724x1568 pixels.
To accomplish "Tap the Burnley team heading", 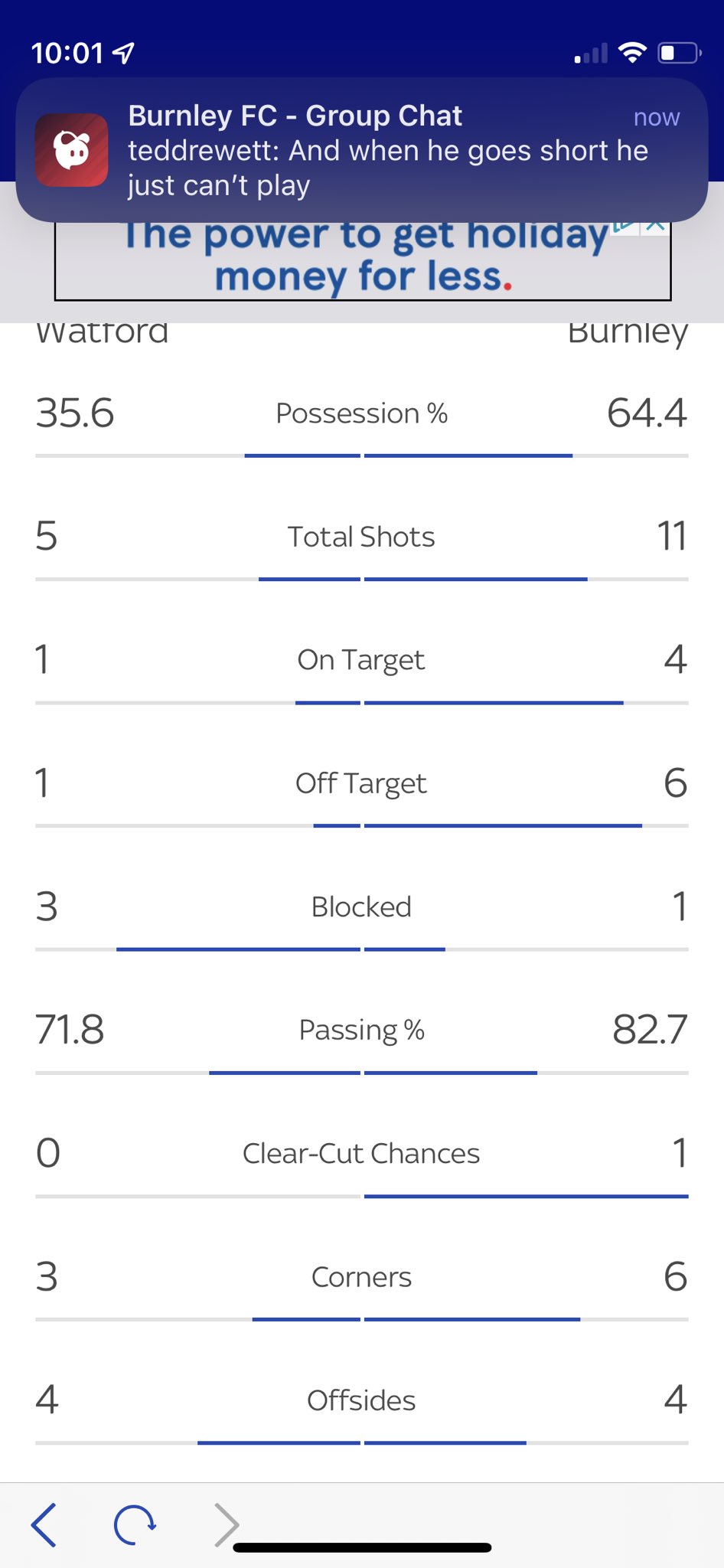I will click(627, 332).
